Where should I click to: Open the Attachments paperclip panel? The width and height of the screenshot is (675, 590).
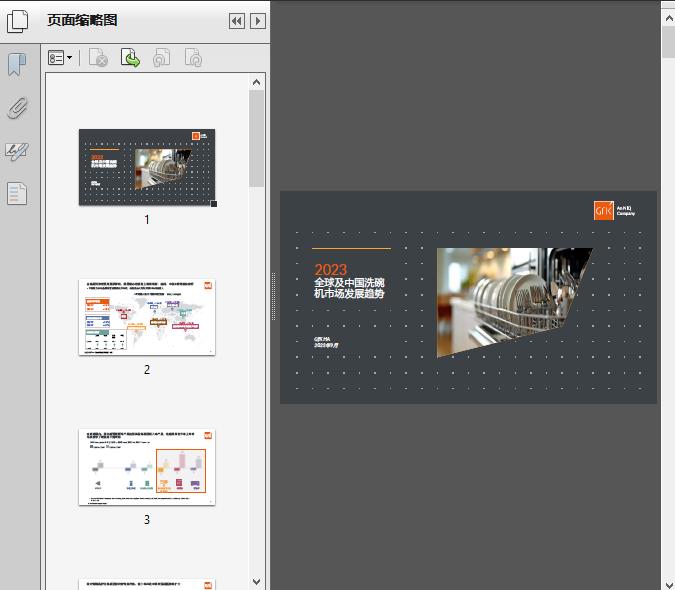[17, 108]
